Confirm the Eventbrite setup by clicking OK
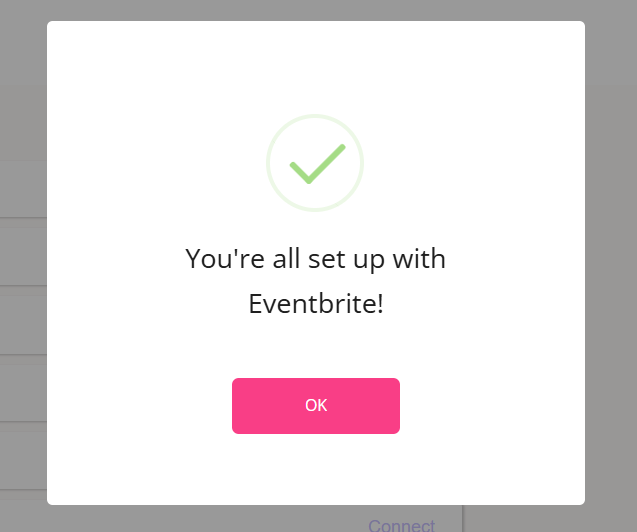This screenshot has width=637, height=532. [316, 406]
